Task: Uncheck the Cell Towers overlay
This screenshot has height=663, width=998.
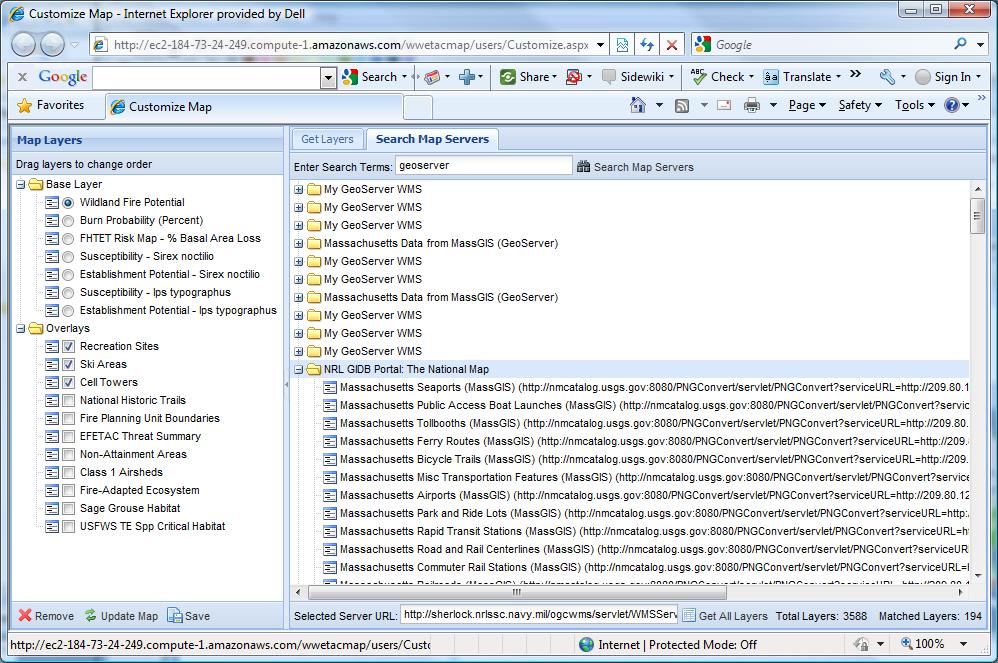Action: [x=69, y=382]
